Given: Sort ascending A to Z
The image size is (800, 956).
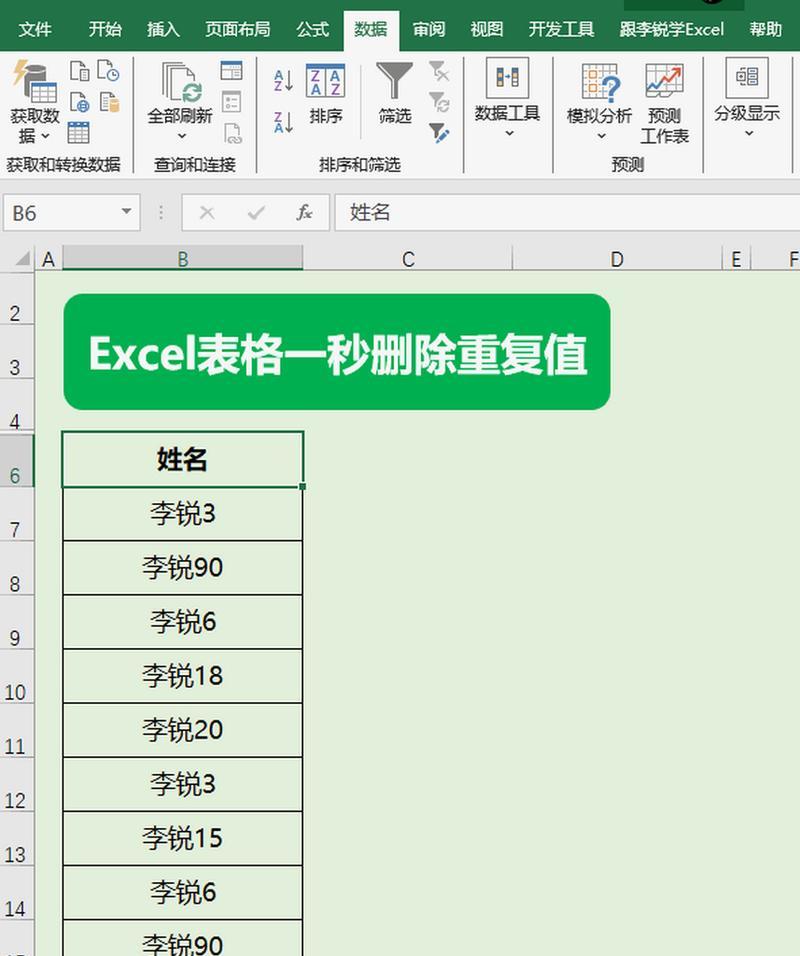Looking at the screenshot, I should tap(283, 80).
